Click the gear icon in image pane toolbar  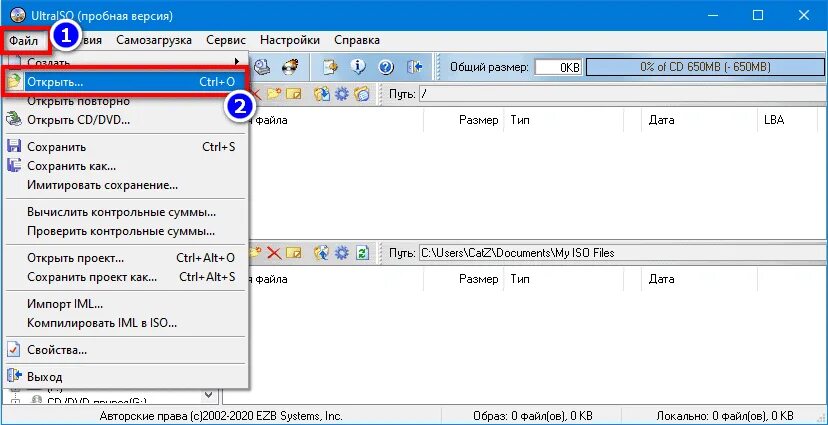(342, 95)
